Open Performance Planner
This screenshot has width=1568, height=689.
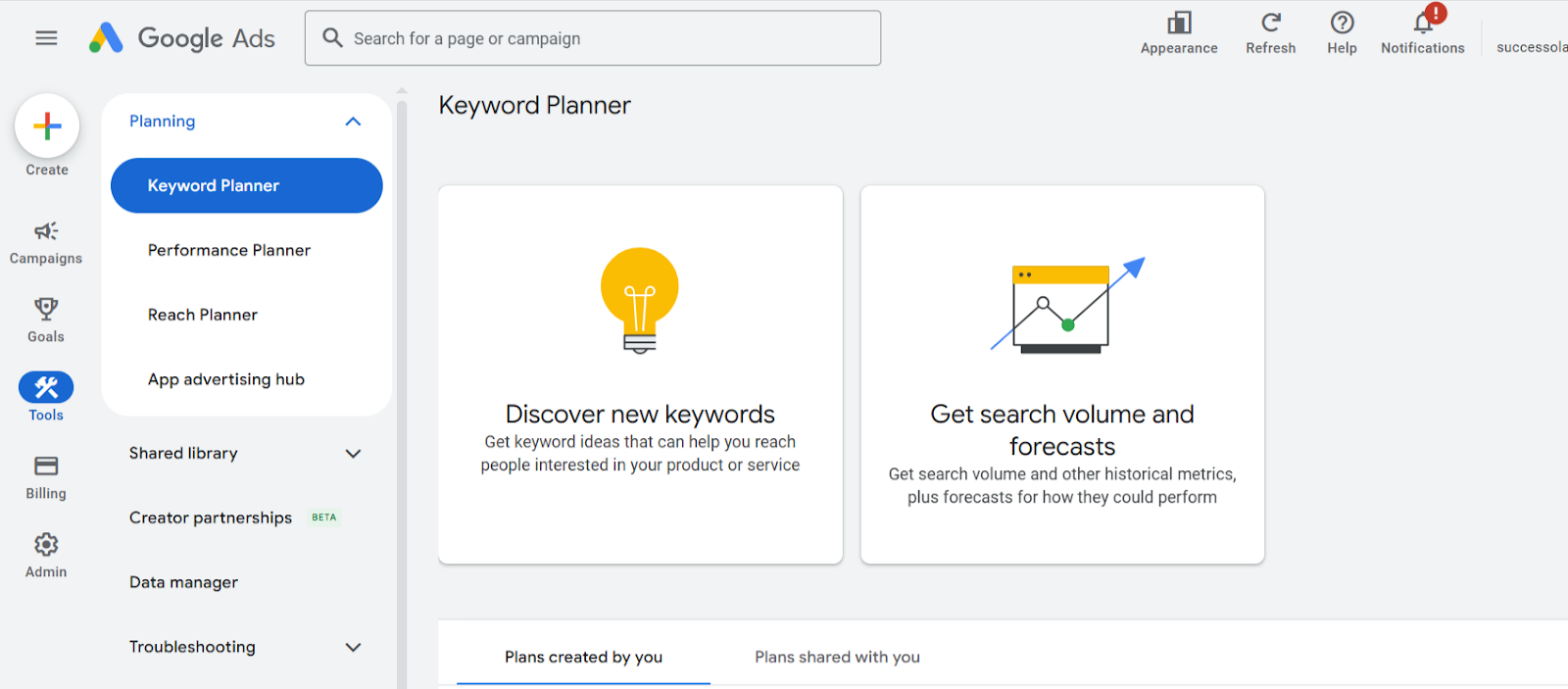coord(229,250)
